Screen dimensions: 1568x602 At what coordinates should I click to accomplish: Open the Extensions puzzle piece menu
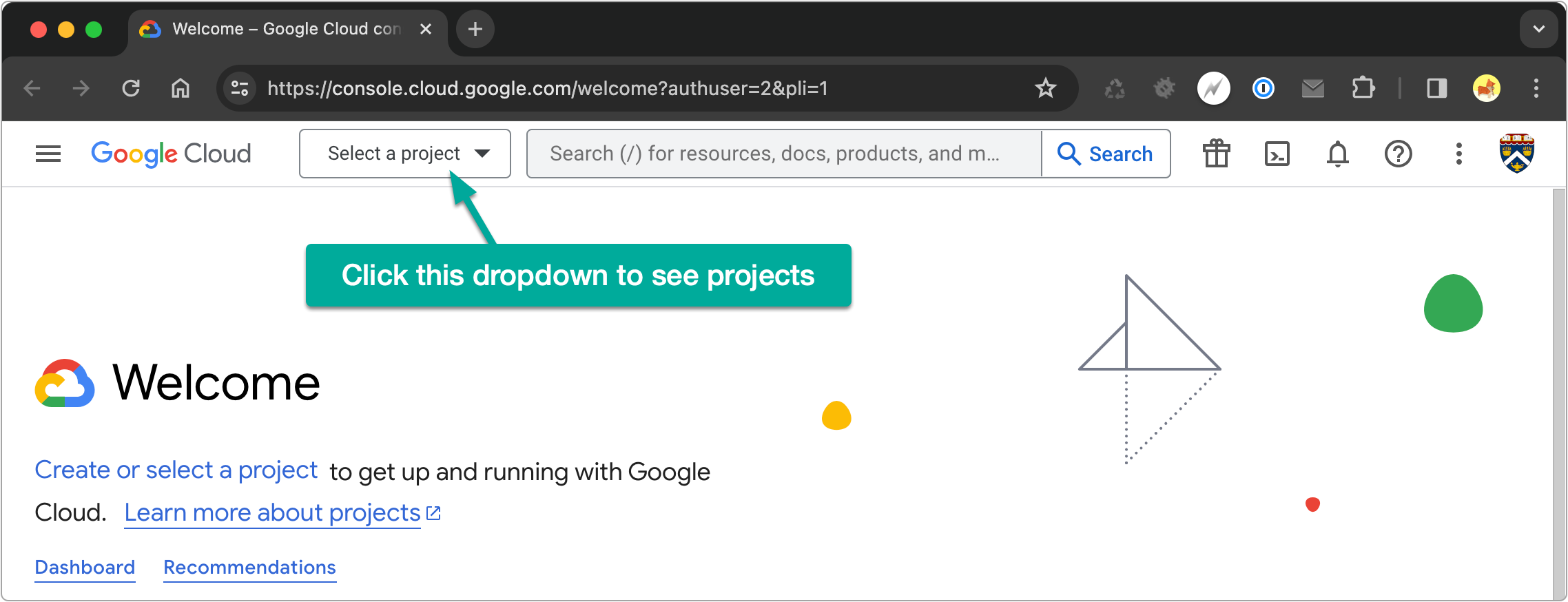click(1363, 88)
